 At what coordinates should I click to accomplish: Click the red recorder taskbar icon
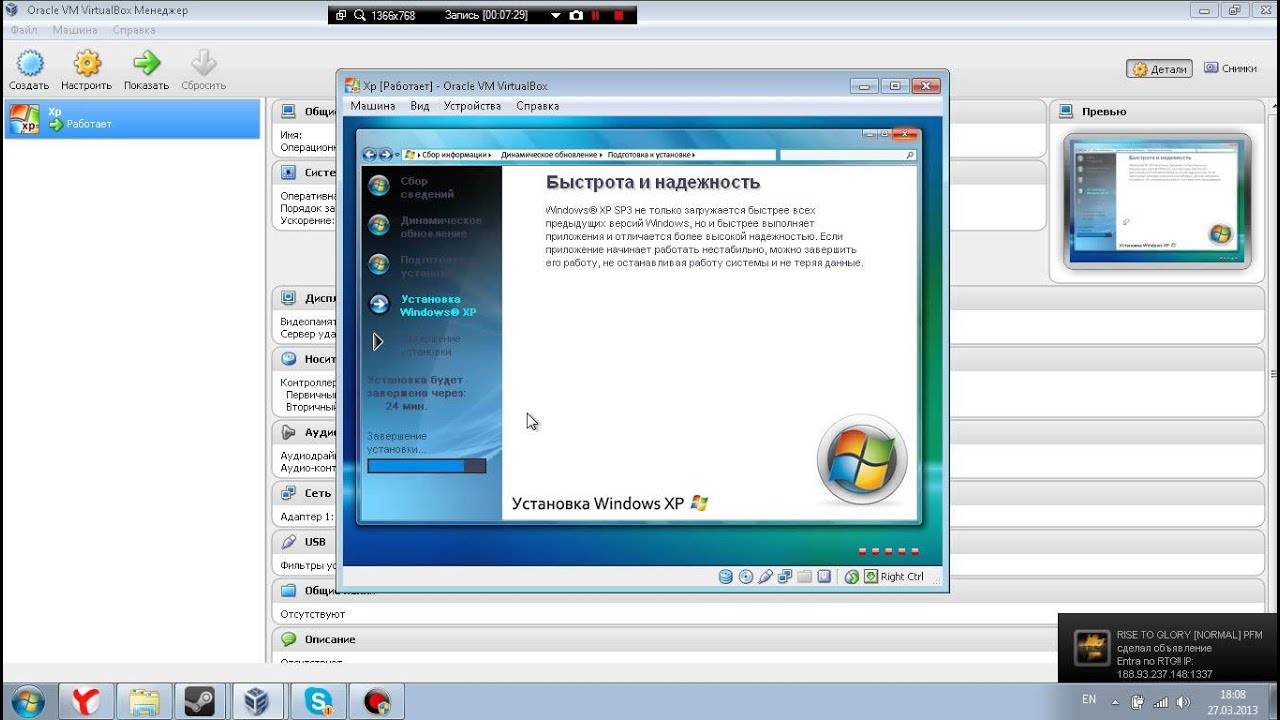point(377,702)
